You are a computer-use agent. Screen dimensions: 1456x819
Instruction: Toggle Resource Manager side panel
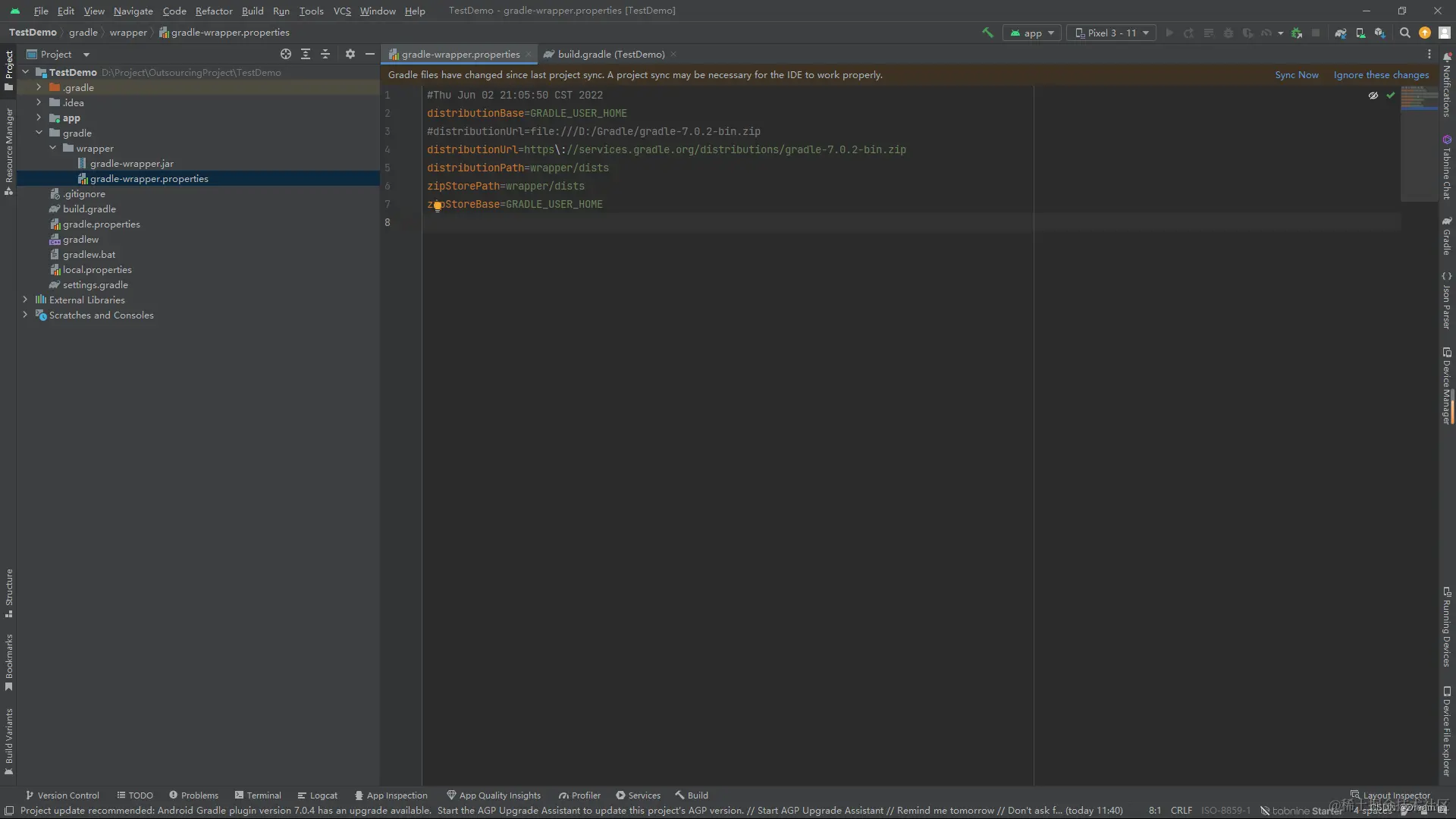8,152
